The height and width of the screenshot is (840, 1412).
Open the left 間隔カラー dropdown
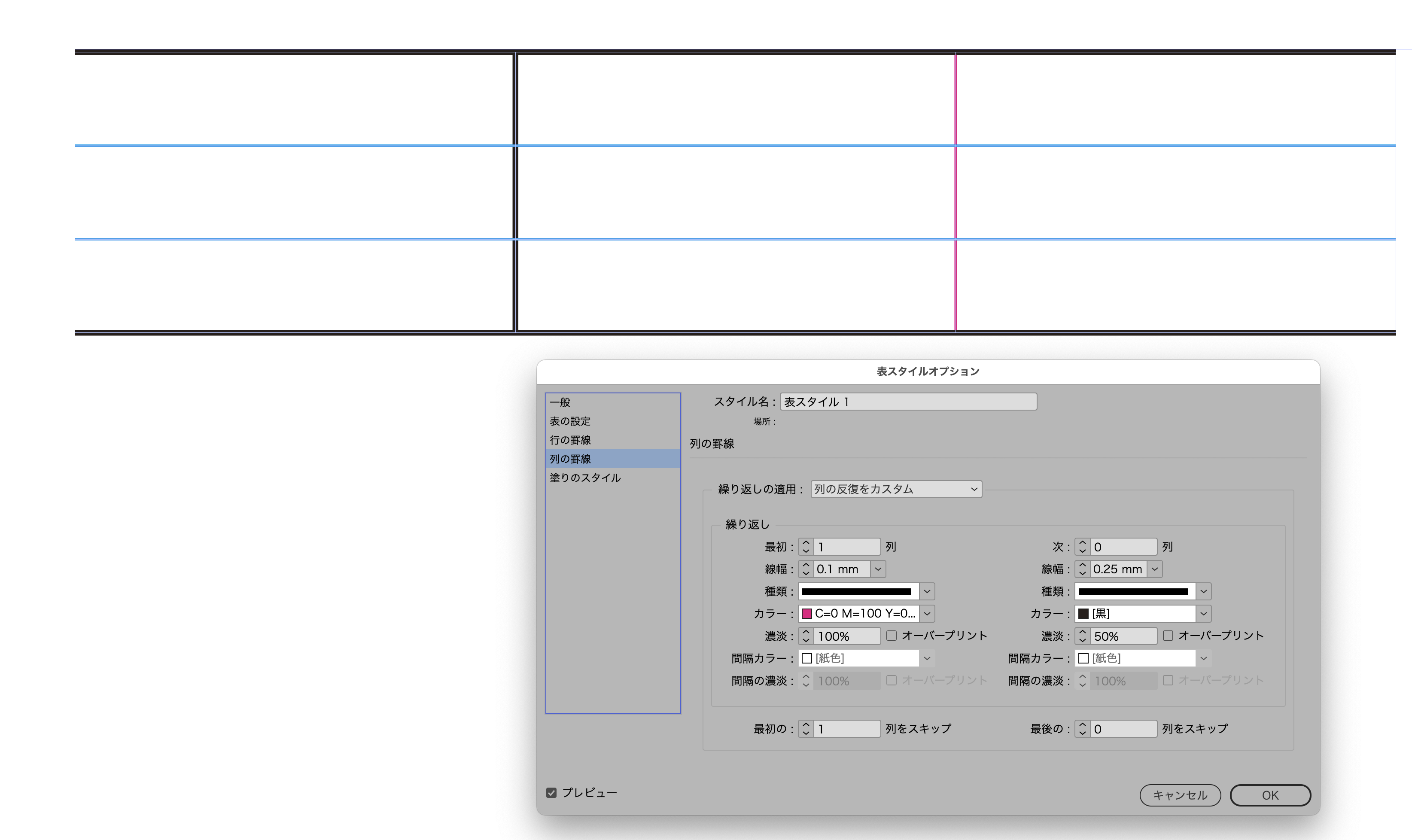pyautogui.click(x=928, y=658)
